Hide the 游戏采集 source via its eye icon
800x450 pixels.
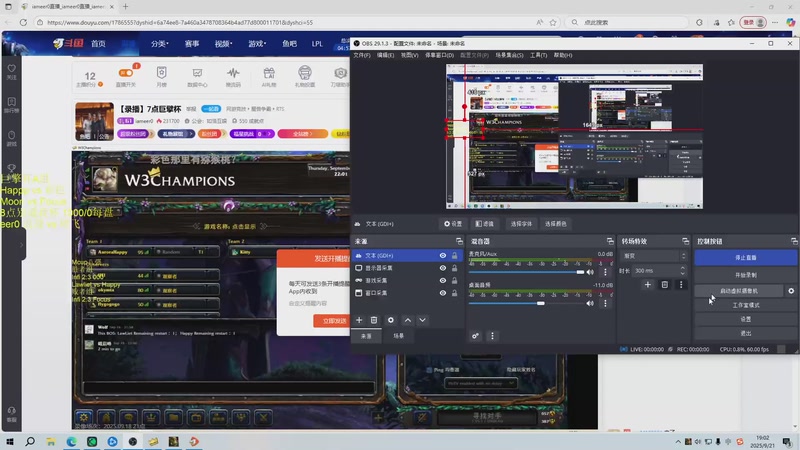coord(442,281)
